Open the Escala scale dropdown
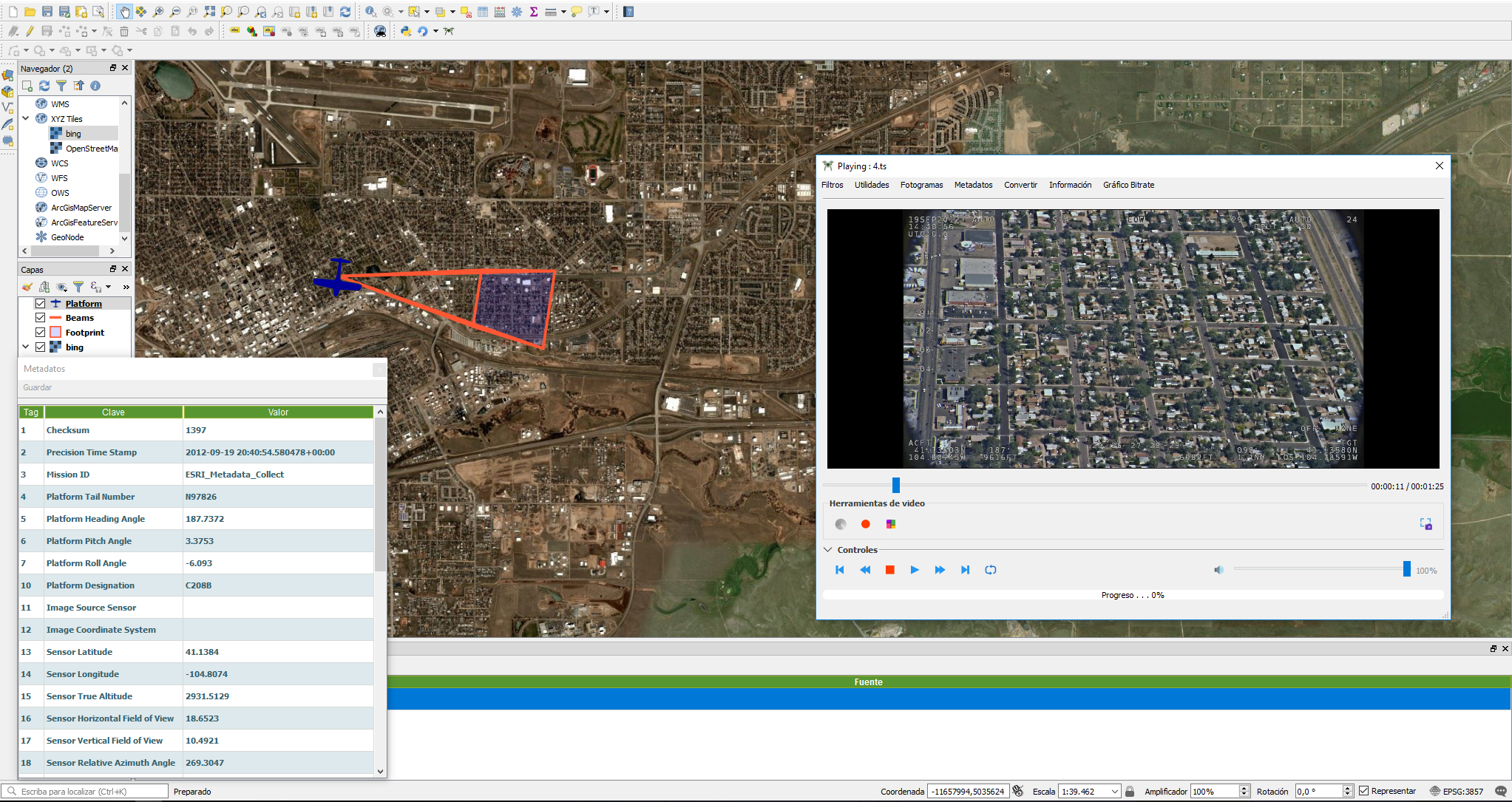This screenshot has width=1512, height=802. click(x=1114, y=792)
